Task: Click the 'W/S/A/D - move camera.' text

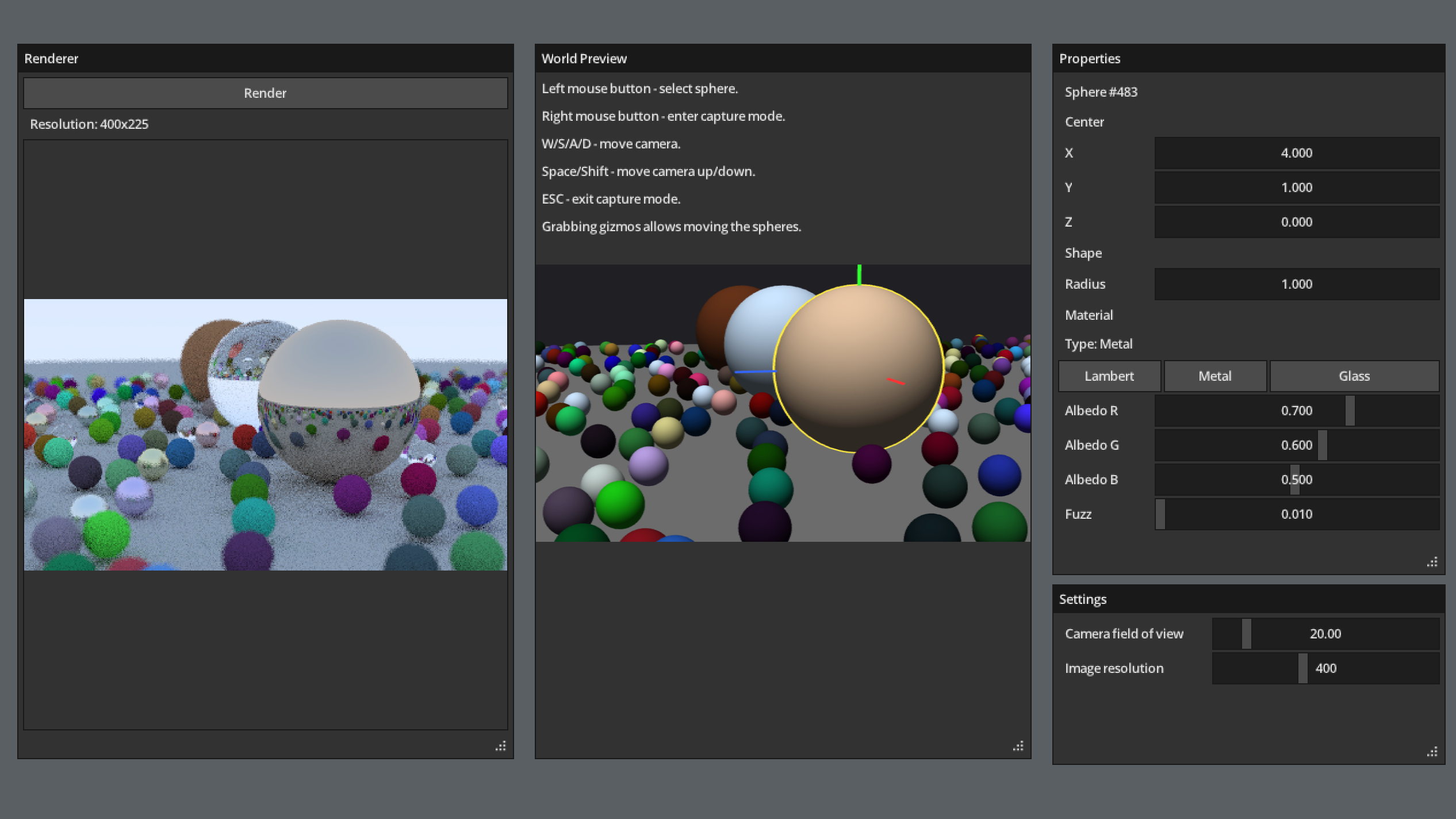Action: (611, 144)
